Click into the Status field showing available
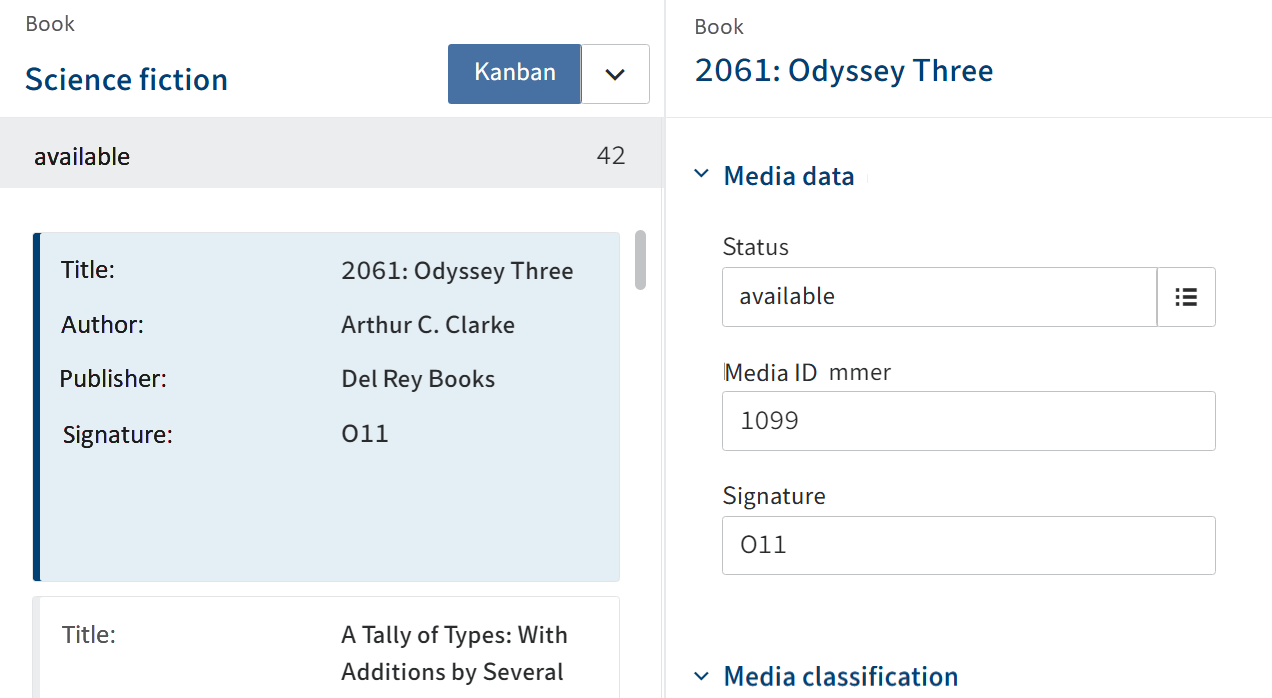 938,297
